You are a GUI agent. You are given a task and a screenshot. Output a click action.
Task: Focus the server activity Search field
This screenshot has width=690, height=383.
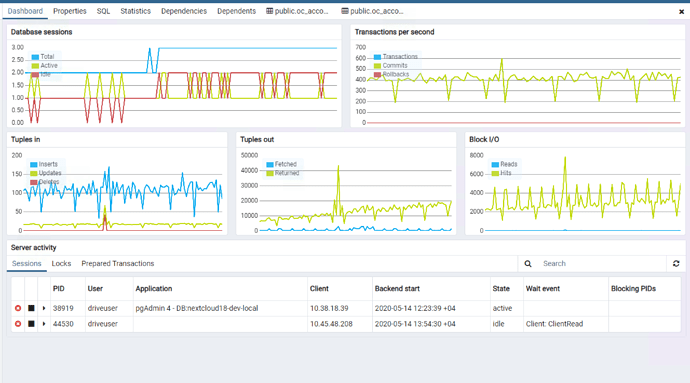click(x=601, y=264)
